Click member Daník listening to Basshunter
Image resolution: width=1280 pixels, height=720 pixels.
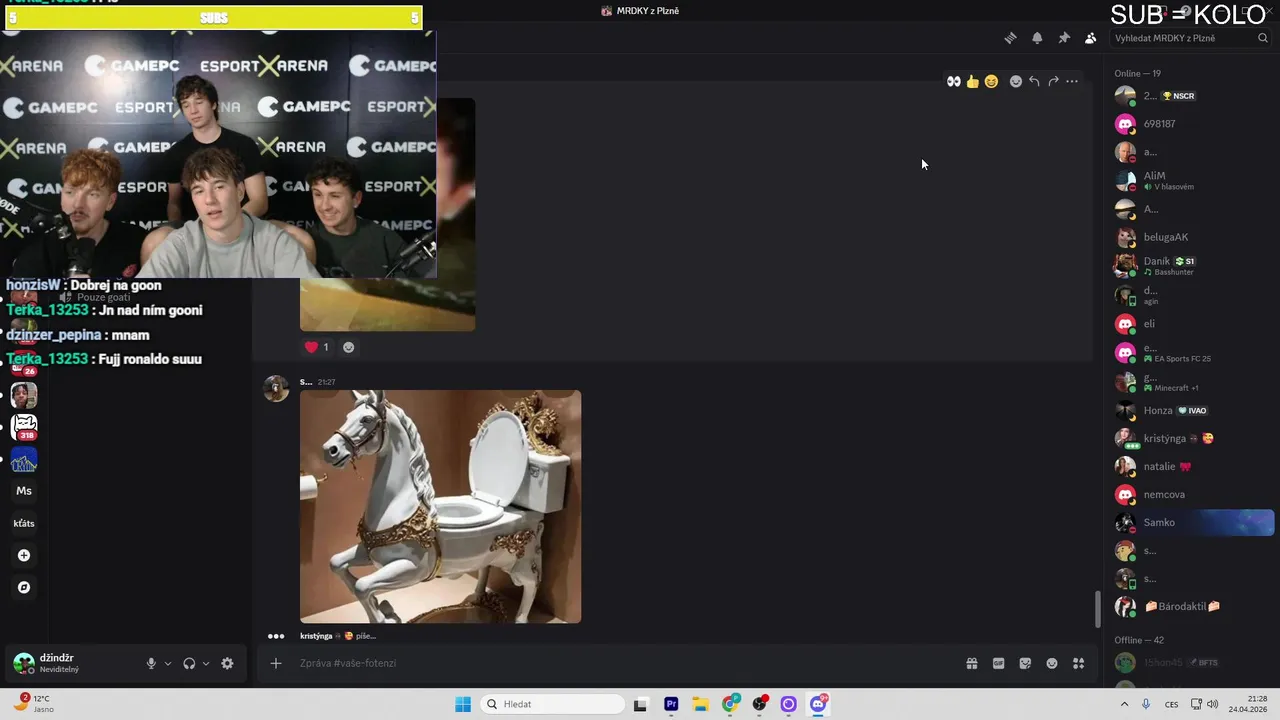pos(1194,266)
